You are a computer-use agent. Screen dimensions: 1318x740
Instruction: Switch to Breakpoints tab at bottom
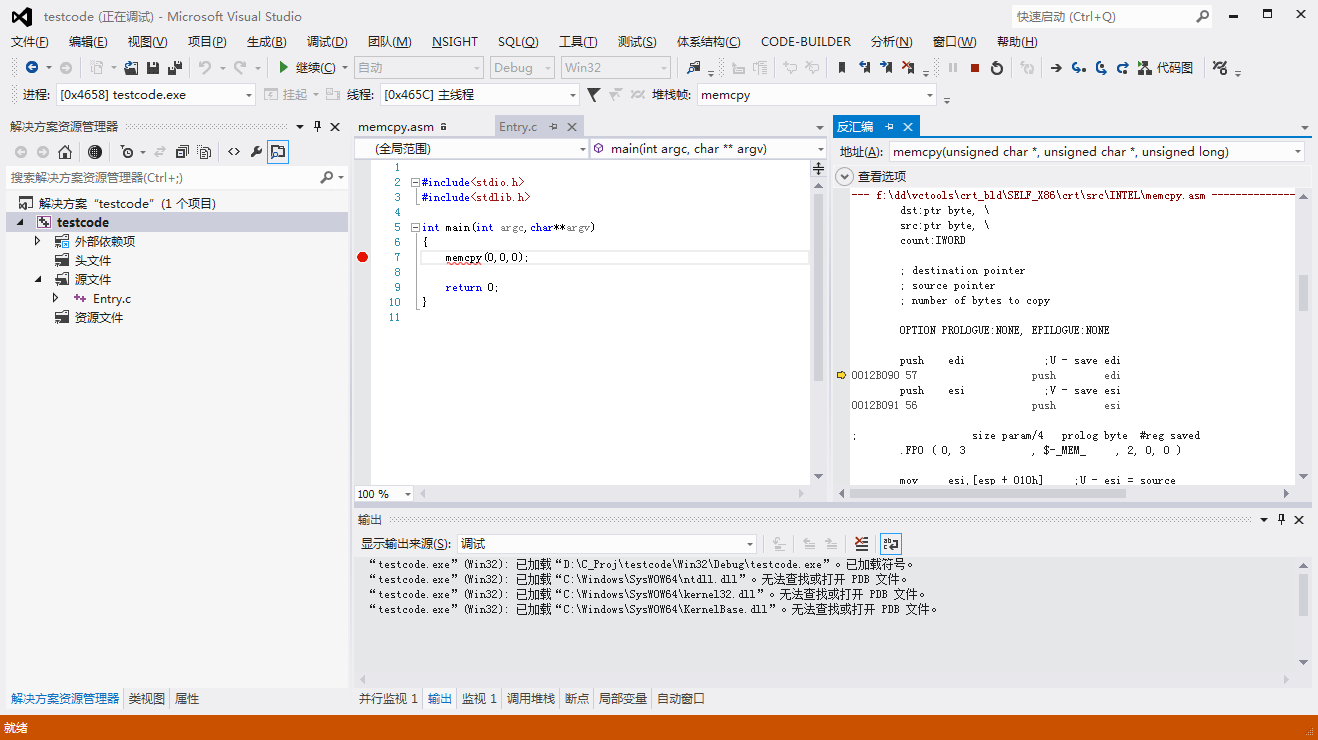tap(577, 699)
